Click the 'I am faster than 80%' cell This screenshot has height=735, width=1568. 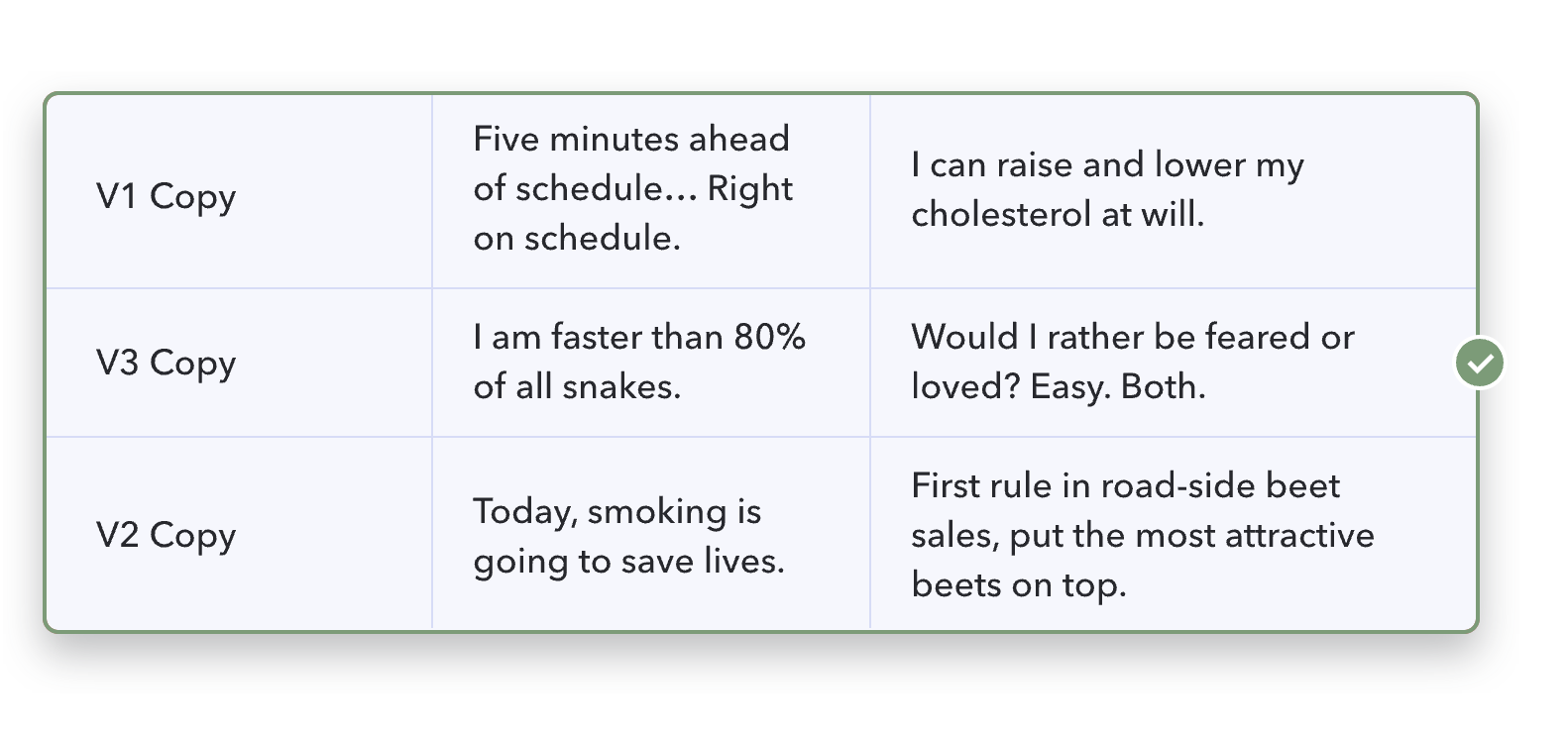[651, 363]
